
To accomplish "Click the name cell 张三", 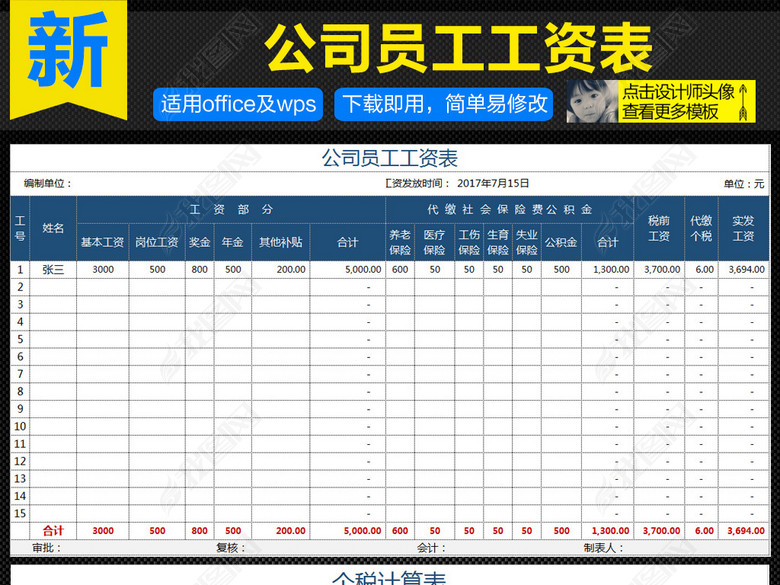I will tap(53, 270).
